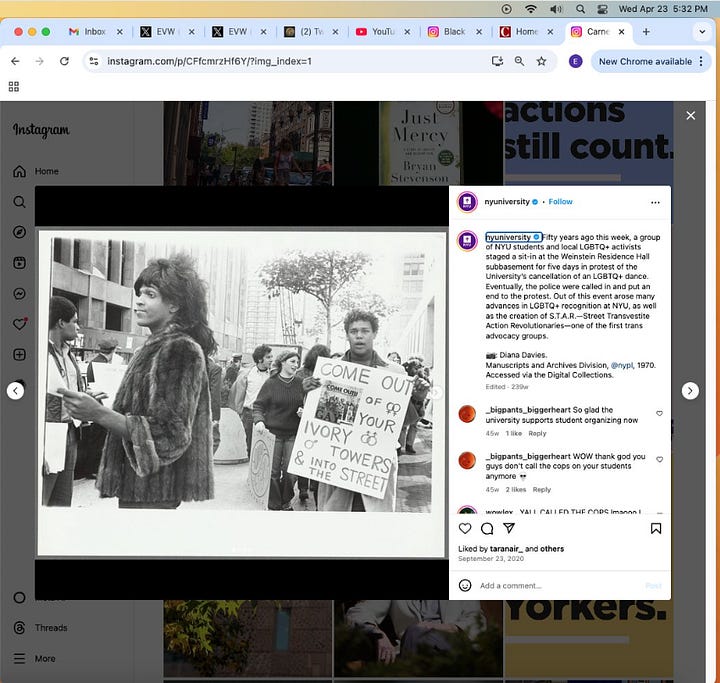The image size is (720, 683).
Task: Save the post with bookmark icon
Action: coord(656,529)
